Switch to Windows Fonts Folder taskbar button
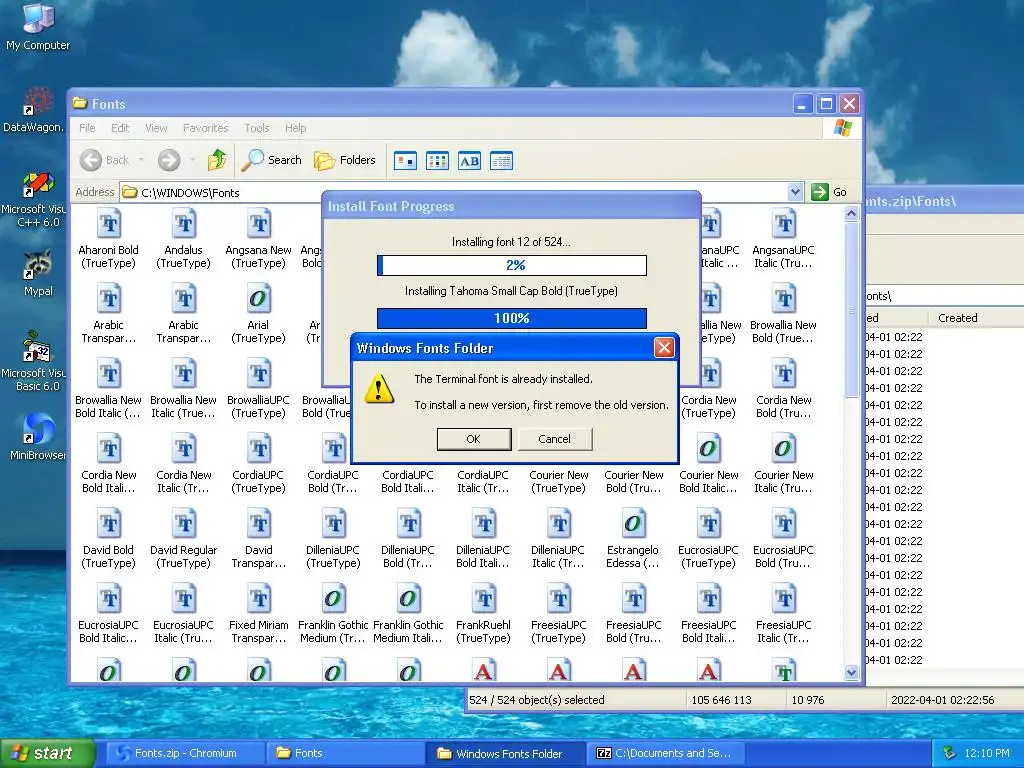Screen dimensions: 1024x768 (506, 753)
